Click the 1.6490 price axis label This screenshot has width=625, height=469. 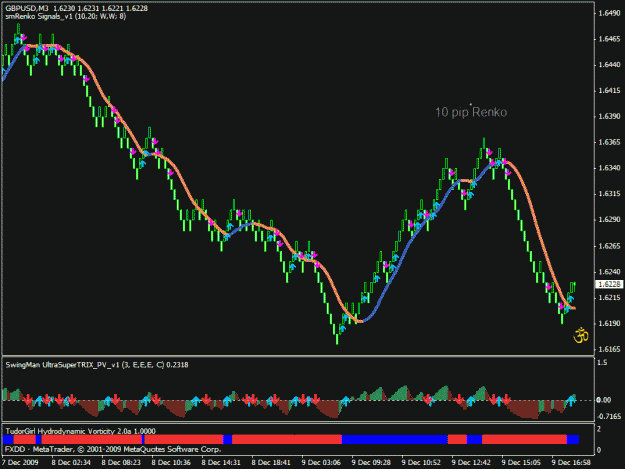[x=609, y=13]
